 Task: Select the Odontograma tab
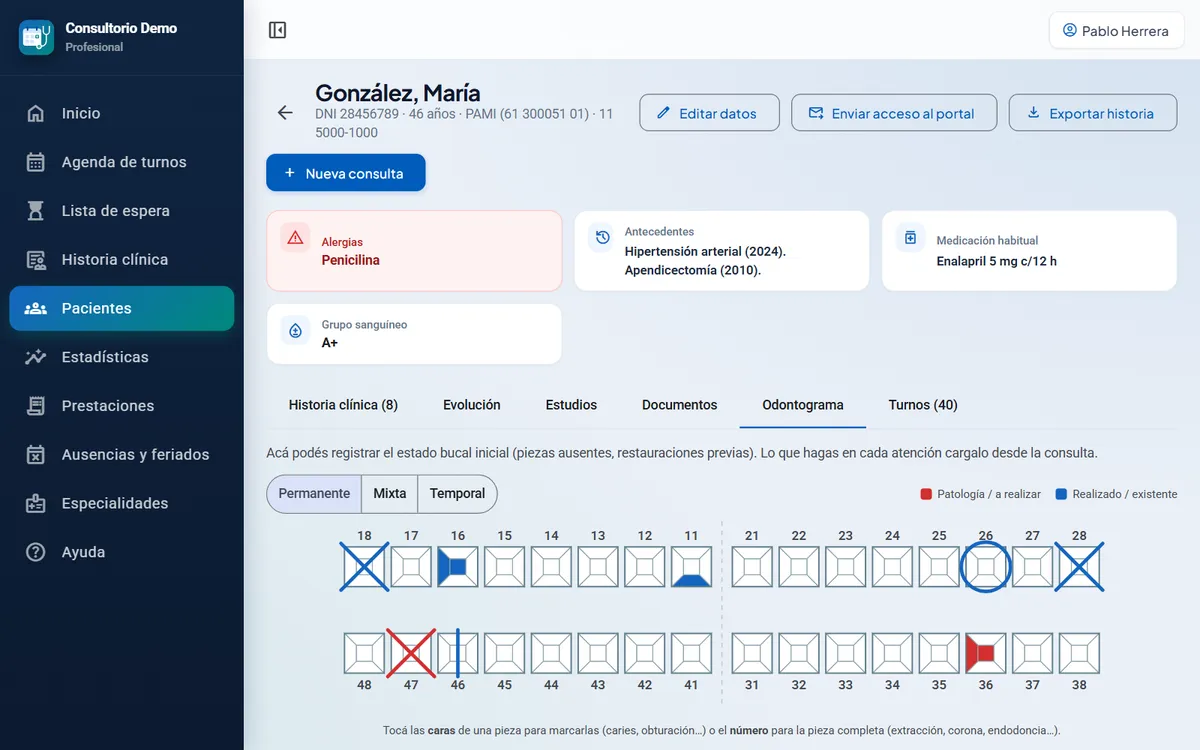pos(803,405)
